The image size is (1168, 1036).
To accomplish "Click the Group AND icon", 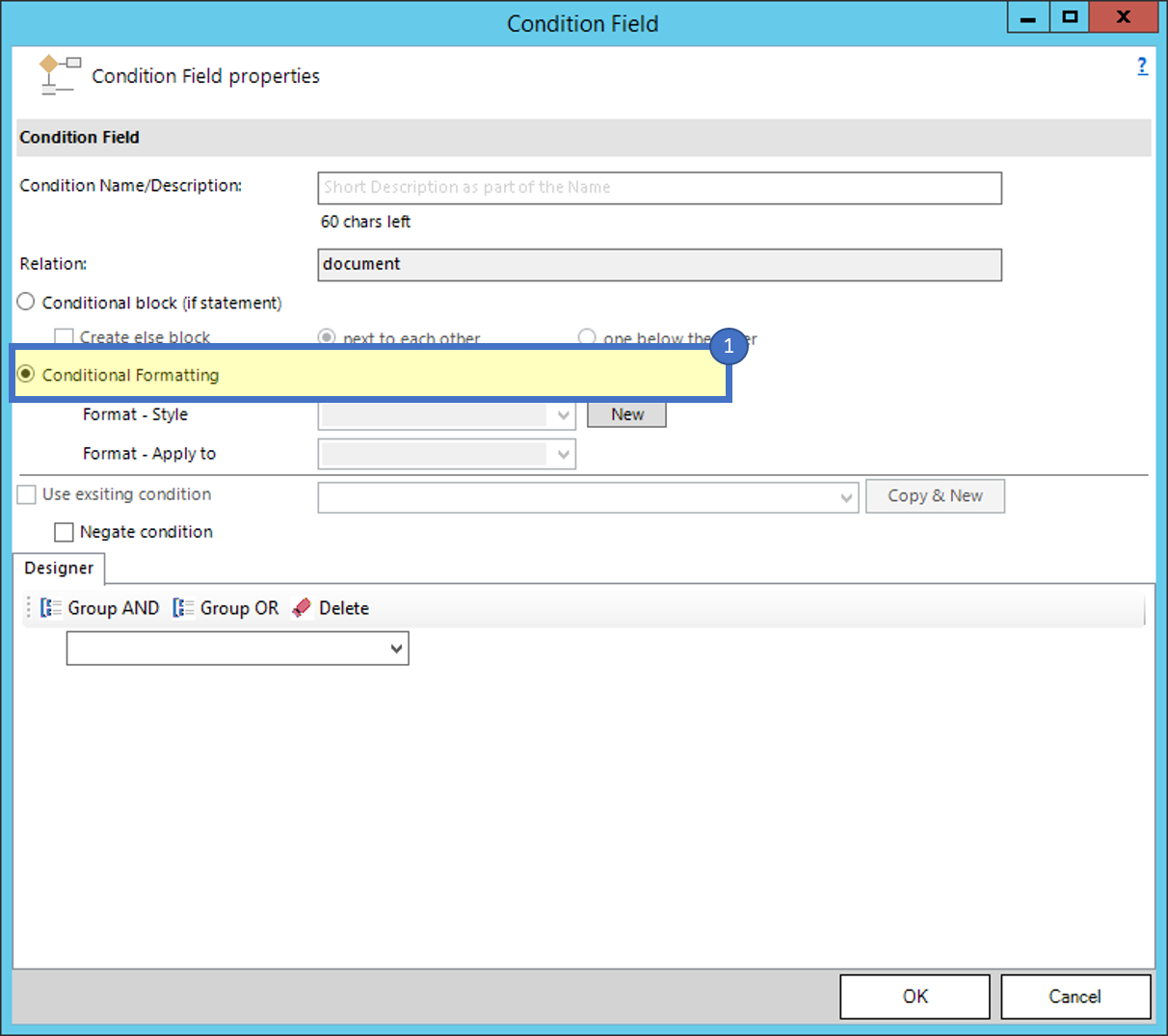I will click(x=50, y=607).
